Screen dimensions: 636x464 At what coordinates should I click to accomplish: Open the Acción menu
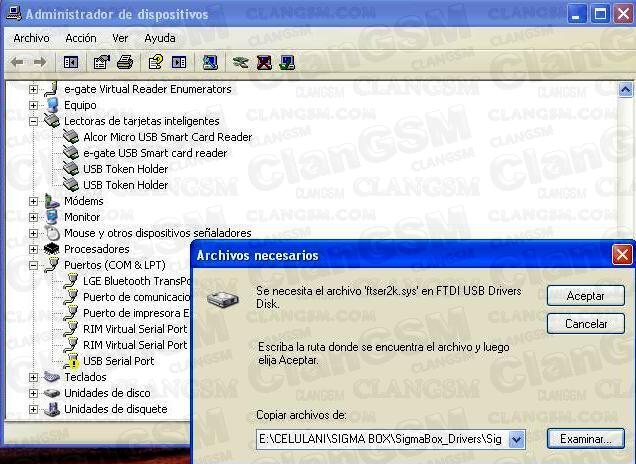[81, 38]
